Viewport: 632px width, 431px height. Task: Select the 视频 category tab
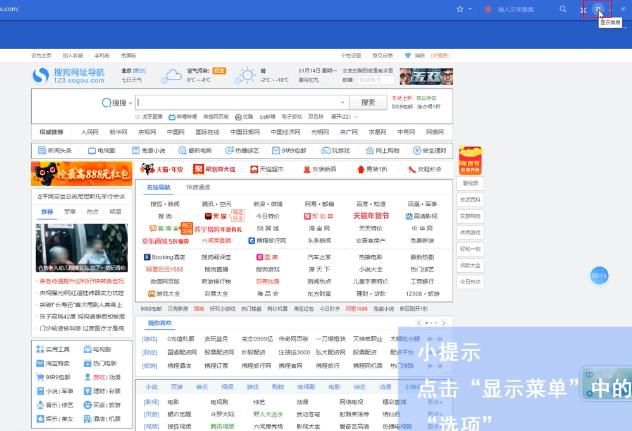pos(227,387)
